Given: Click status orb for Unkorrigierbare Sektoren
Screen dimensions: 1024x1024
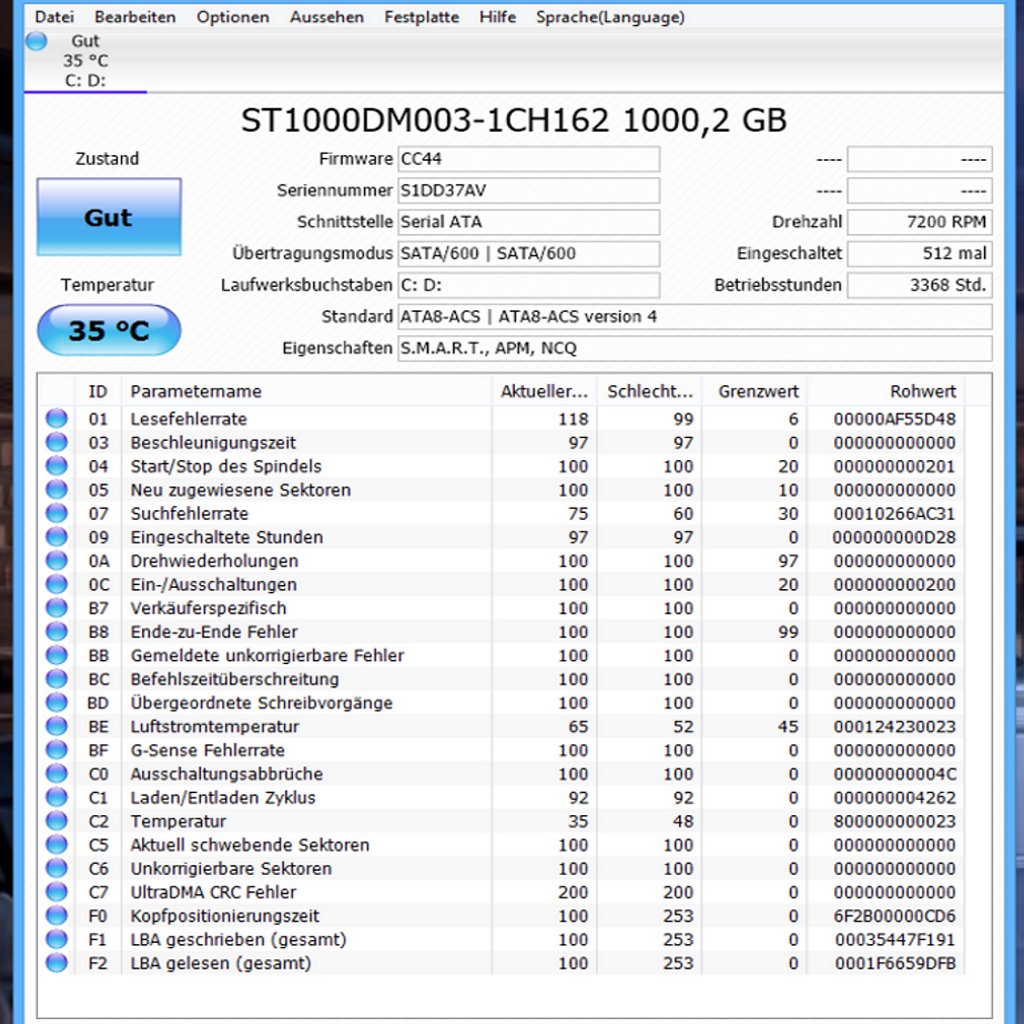Looking at the screenshot, I should [x=57, y=868].
